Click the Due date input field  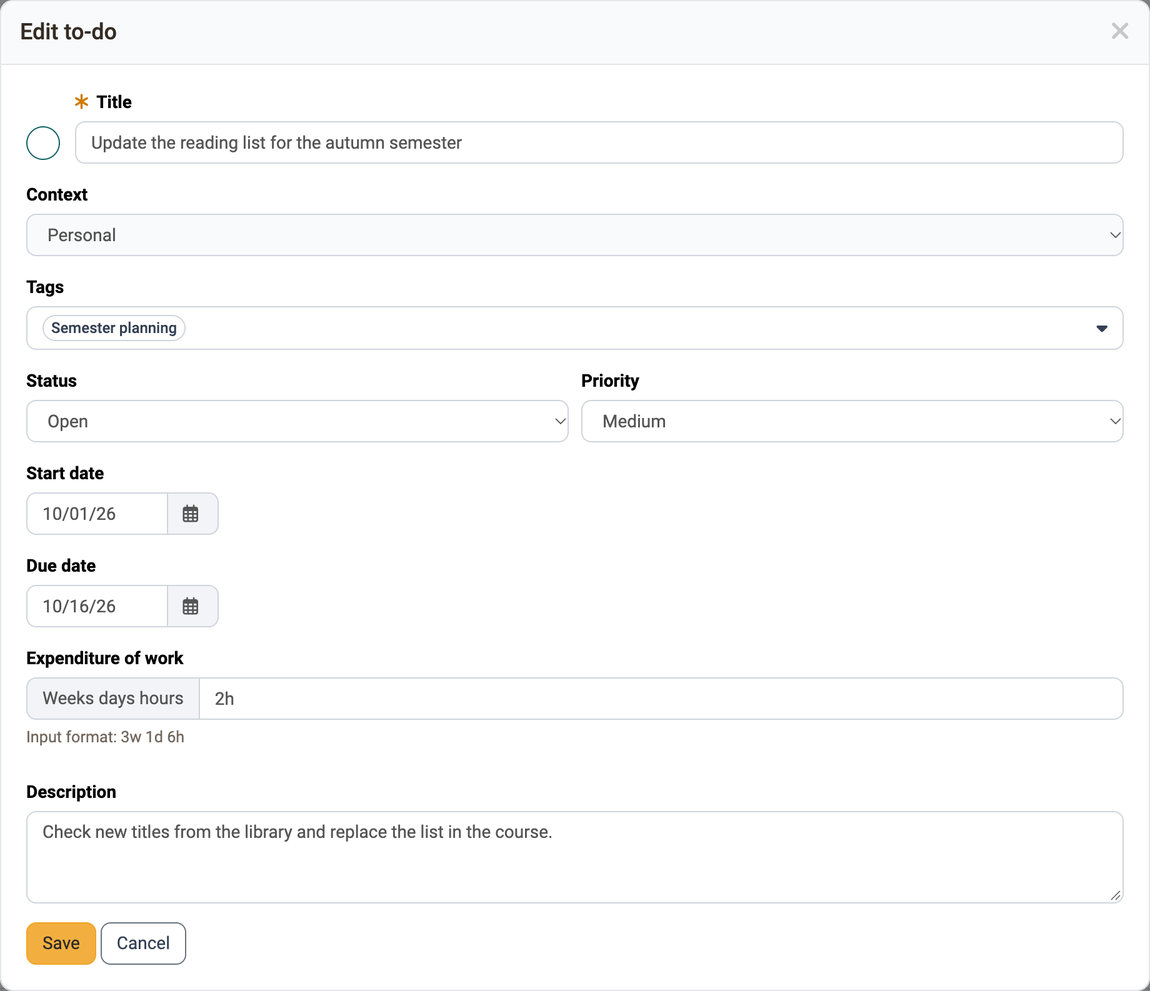[97, 606]
